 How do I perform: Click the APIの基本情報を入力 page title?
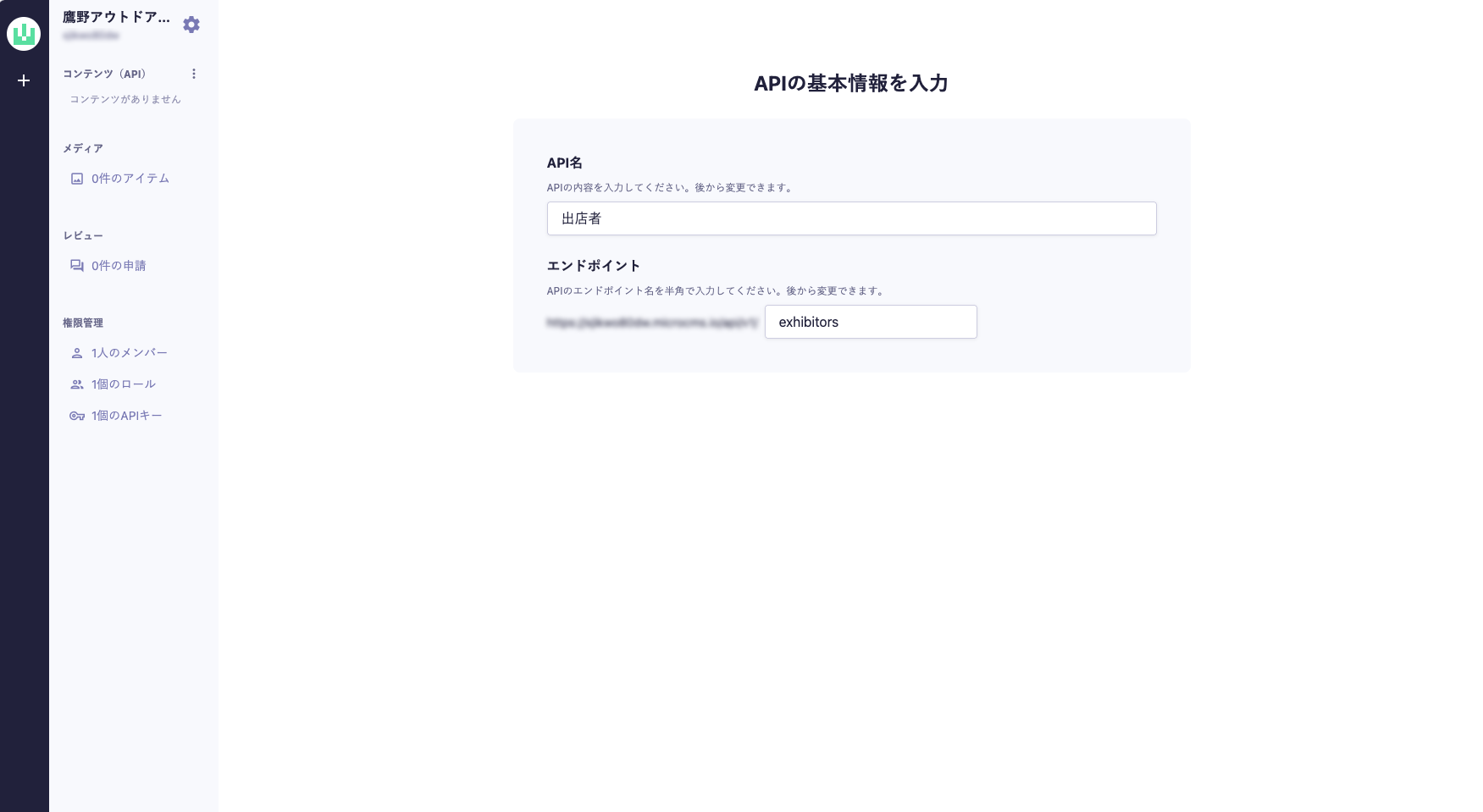click(x=851, y=83)
